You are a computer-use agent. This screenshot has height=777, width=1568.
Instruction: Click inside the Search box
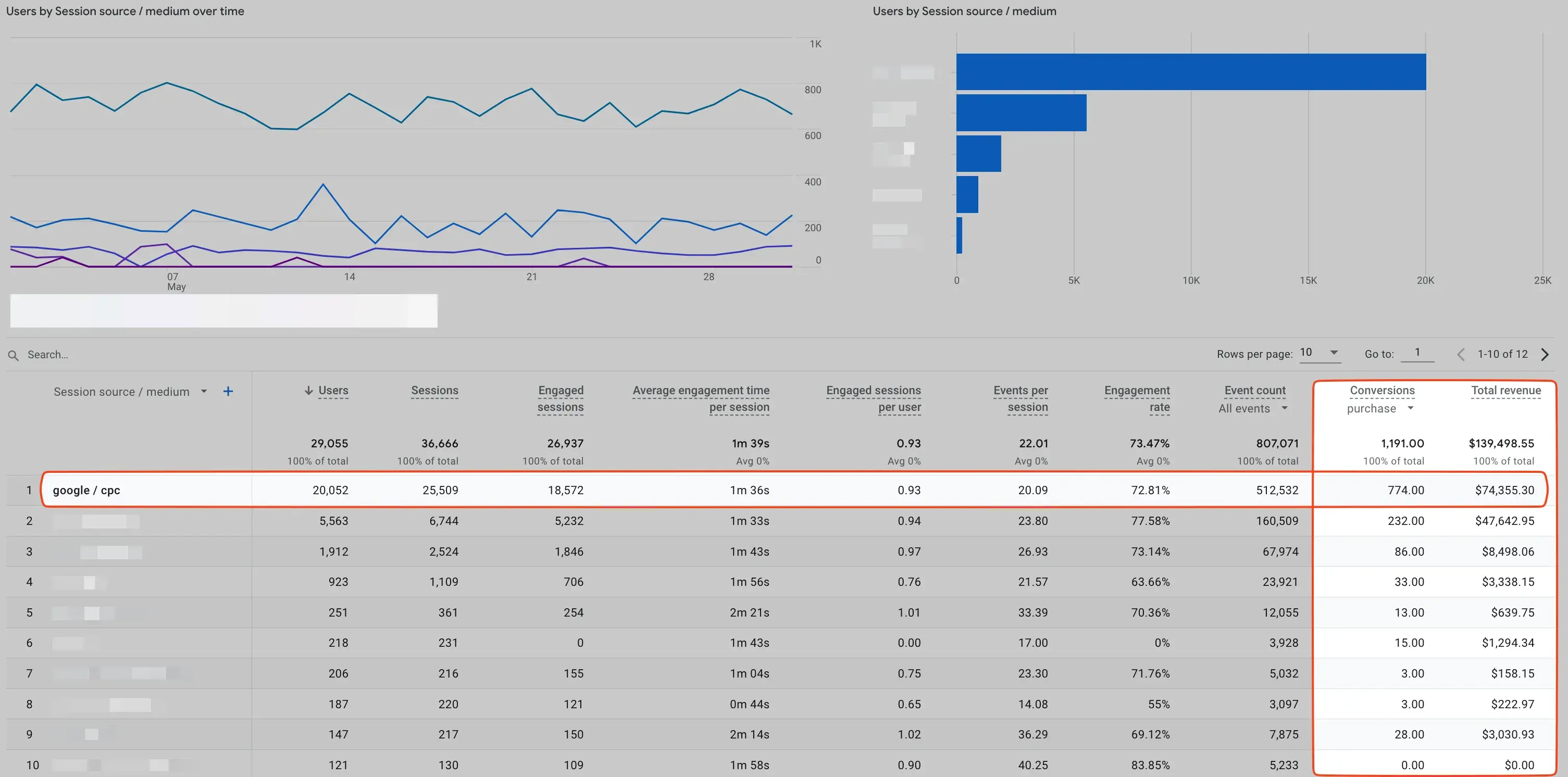(73, 355)
